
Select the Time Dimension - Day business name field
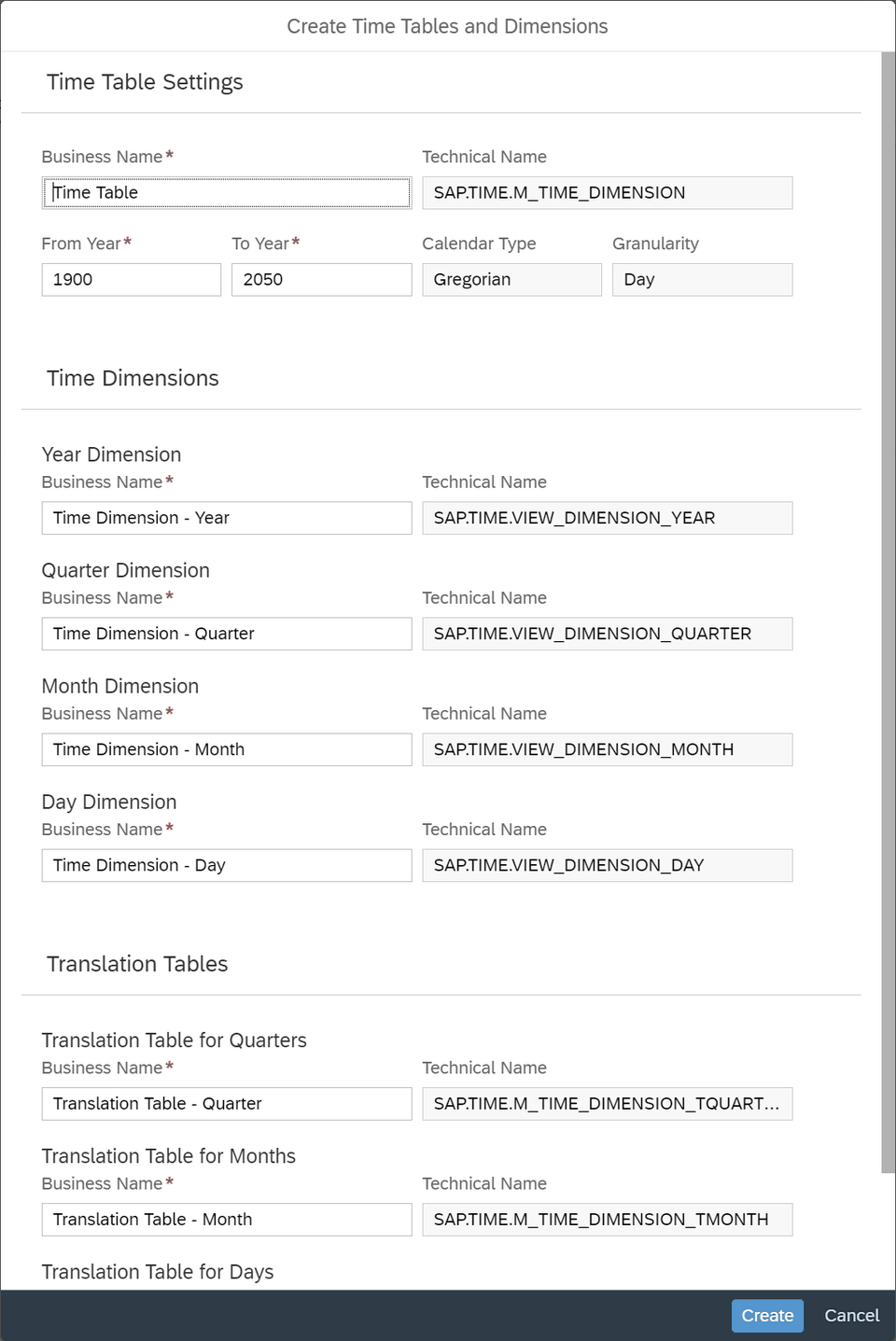pos(226,865)
